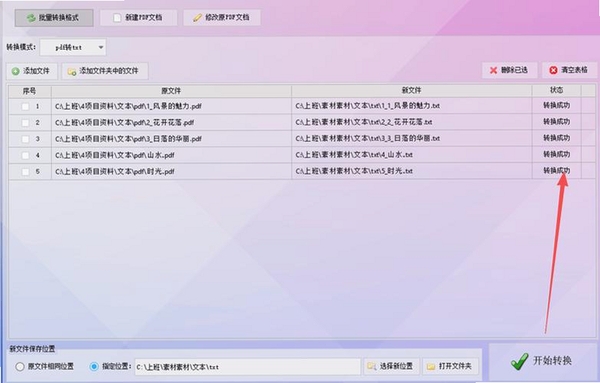
Task: Click the 删除已选 button
Action: [x=509, y=70]
